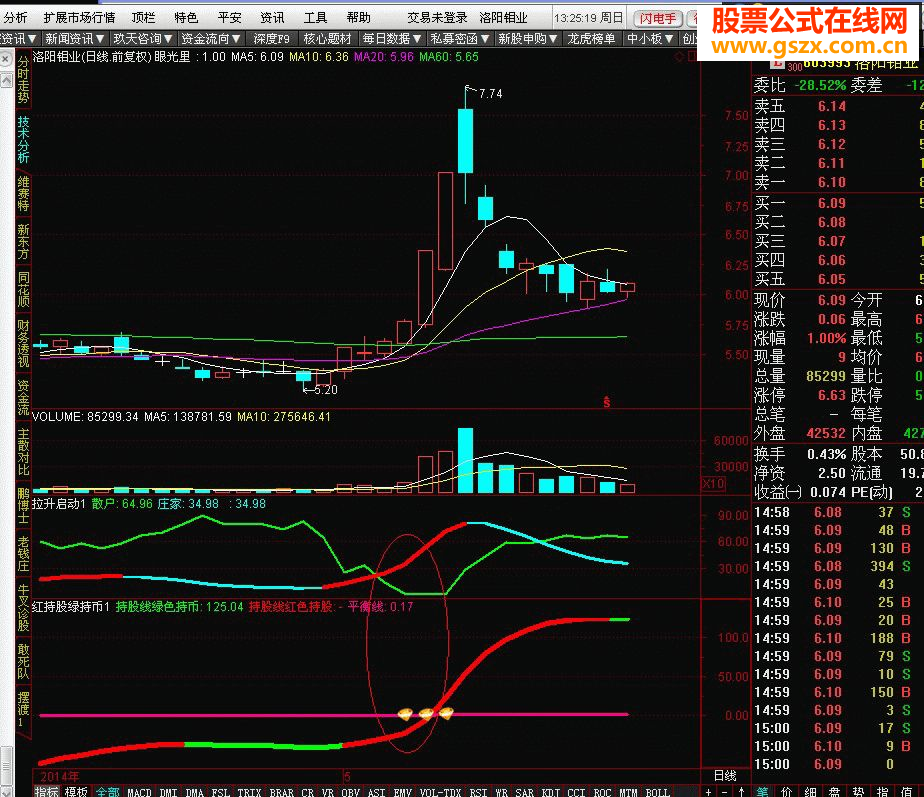Select the 盘 panel tab icon
The image size is (924, 797).
tap(834, 792)
